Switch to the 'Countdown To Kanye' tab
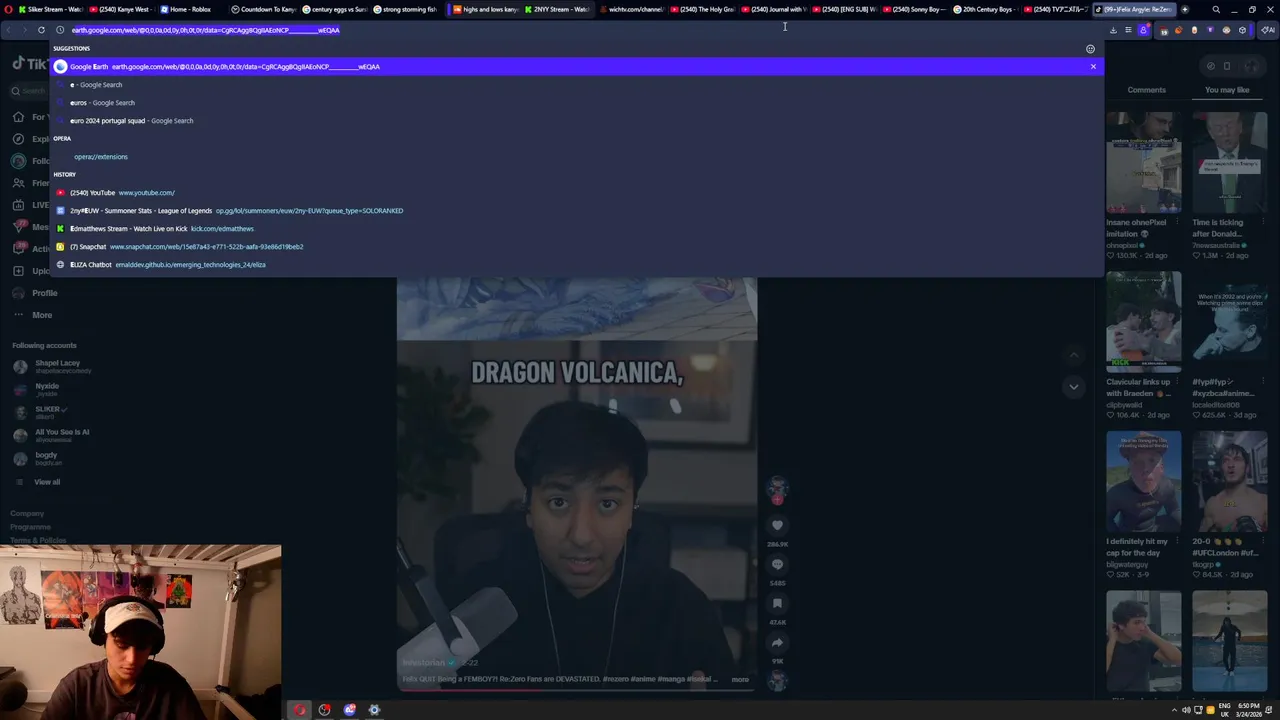Screen dimensions: 1280x720 (262, 9)
